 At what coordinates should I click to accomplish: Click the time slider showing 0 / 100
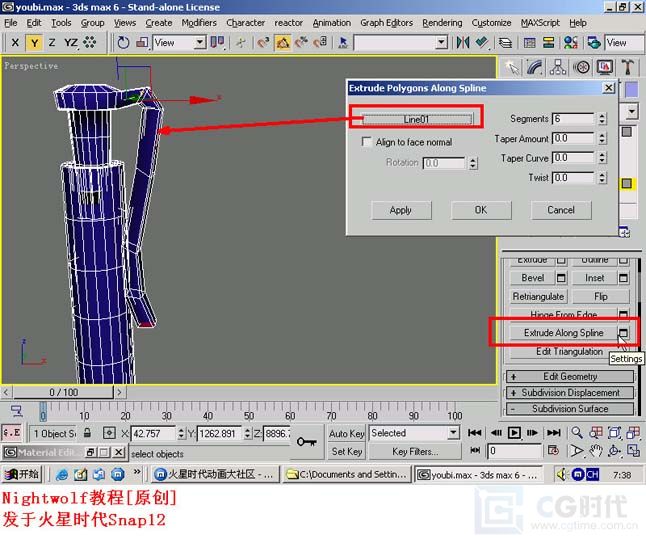(x=63, y=392)
